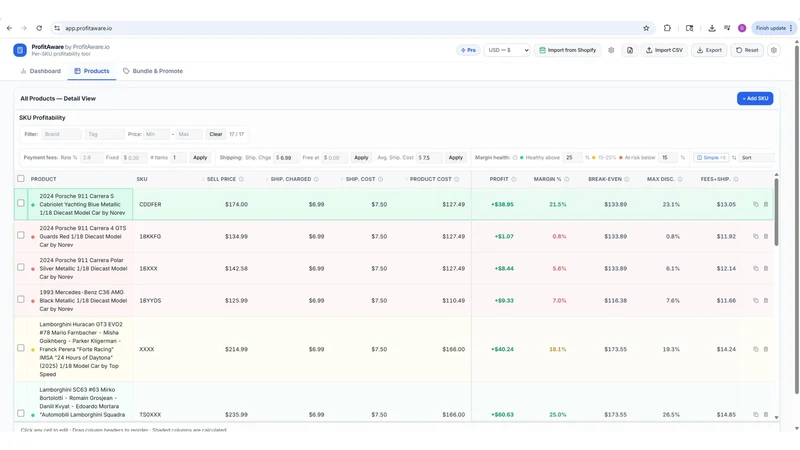Duplicate the 18KKFG row with copy icon

coord(756,236)
